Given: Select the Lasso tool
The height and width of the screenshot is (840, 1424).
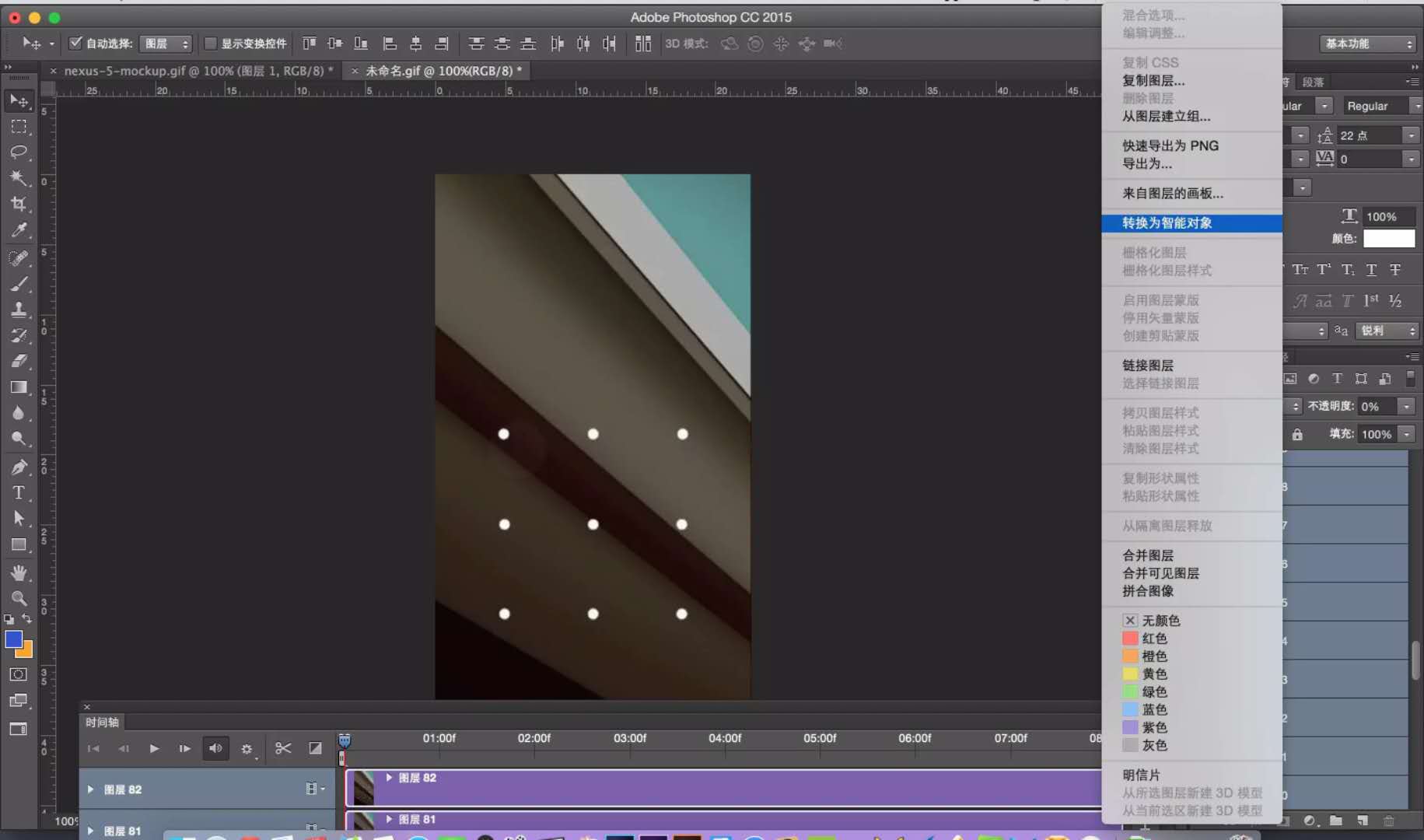Looking at the screenshot, I should coord(19,152).
